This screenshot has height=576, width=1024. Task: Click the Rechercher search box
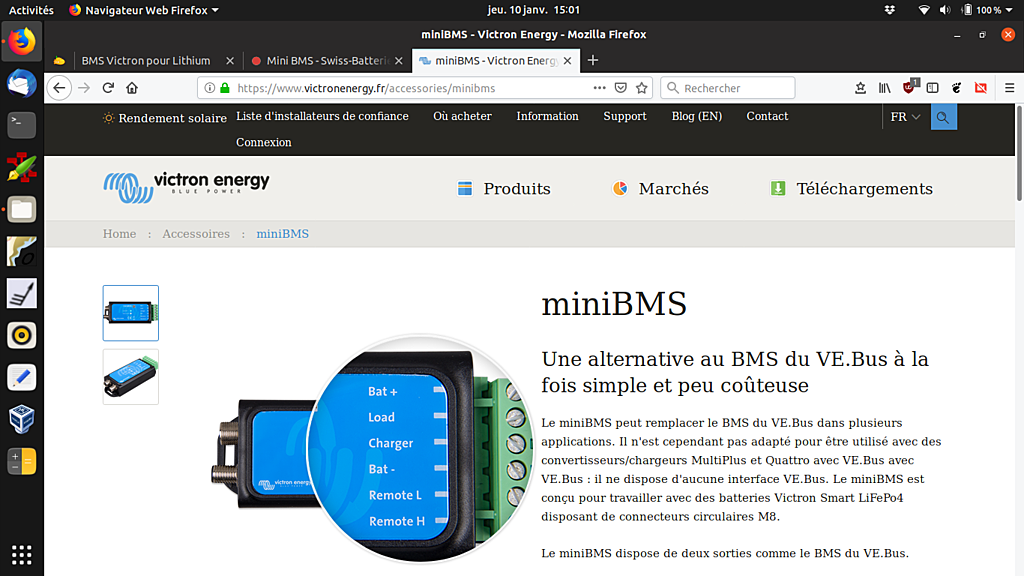728,88
